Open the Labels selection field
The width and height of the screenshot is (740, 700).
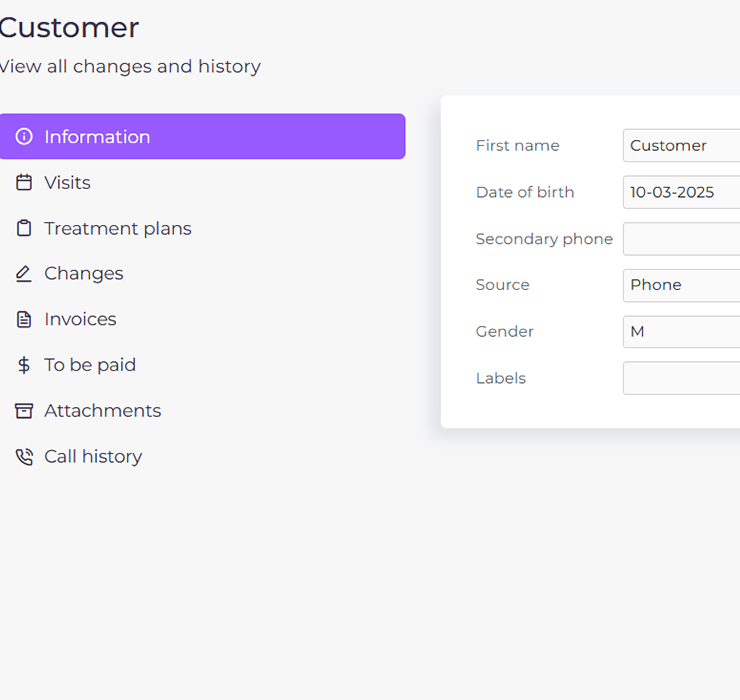(681, 378)
